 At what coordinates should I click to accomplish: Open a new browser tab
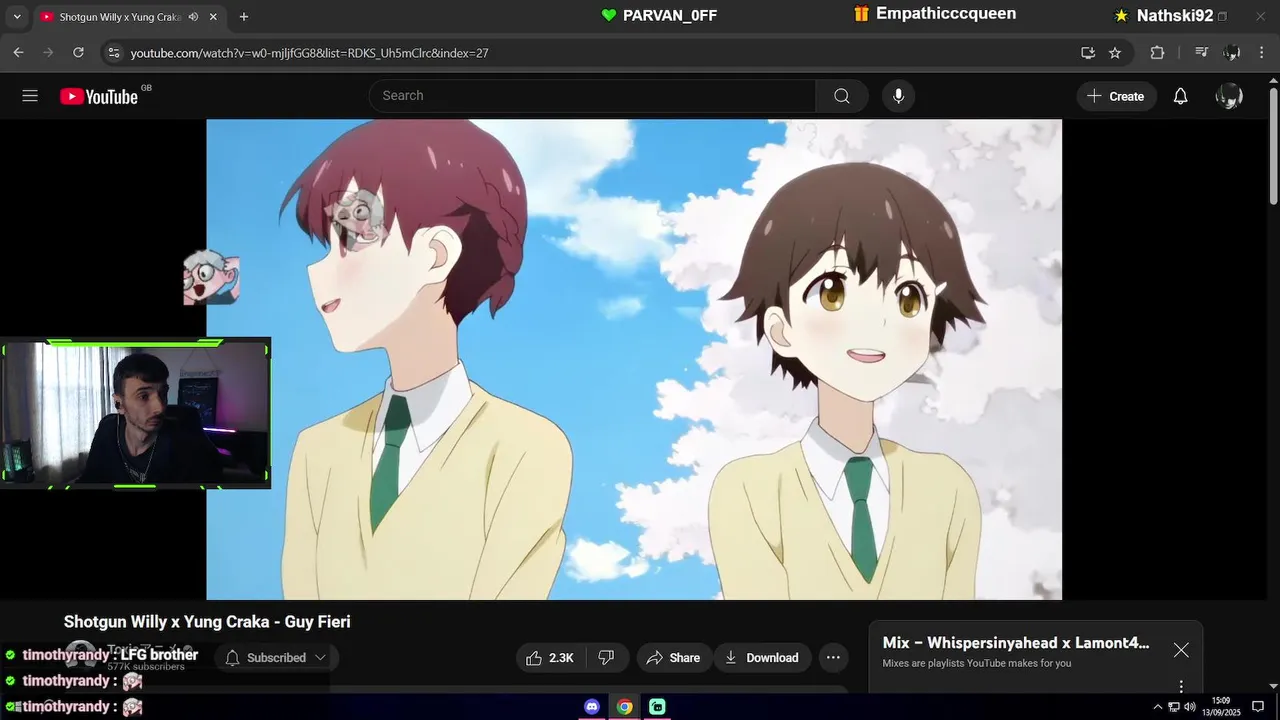(x=244, y=17)
